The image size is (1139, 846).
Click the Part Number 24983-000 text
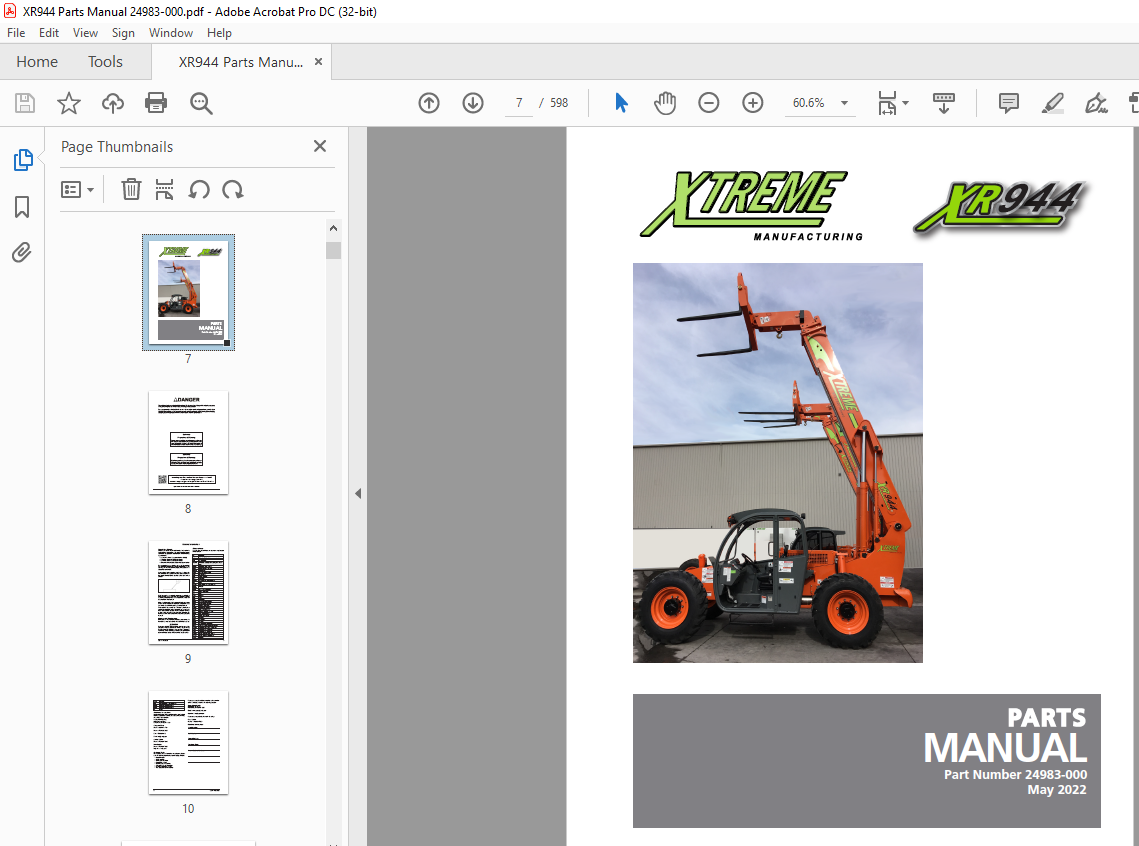point(1015,774)
